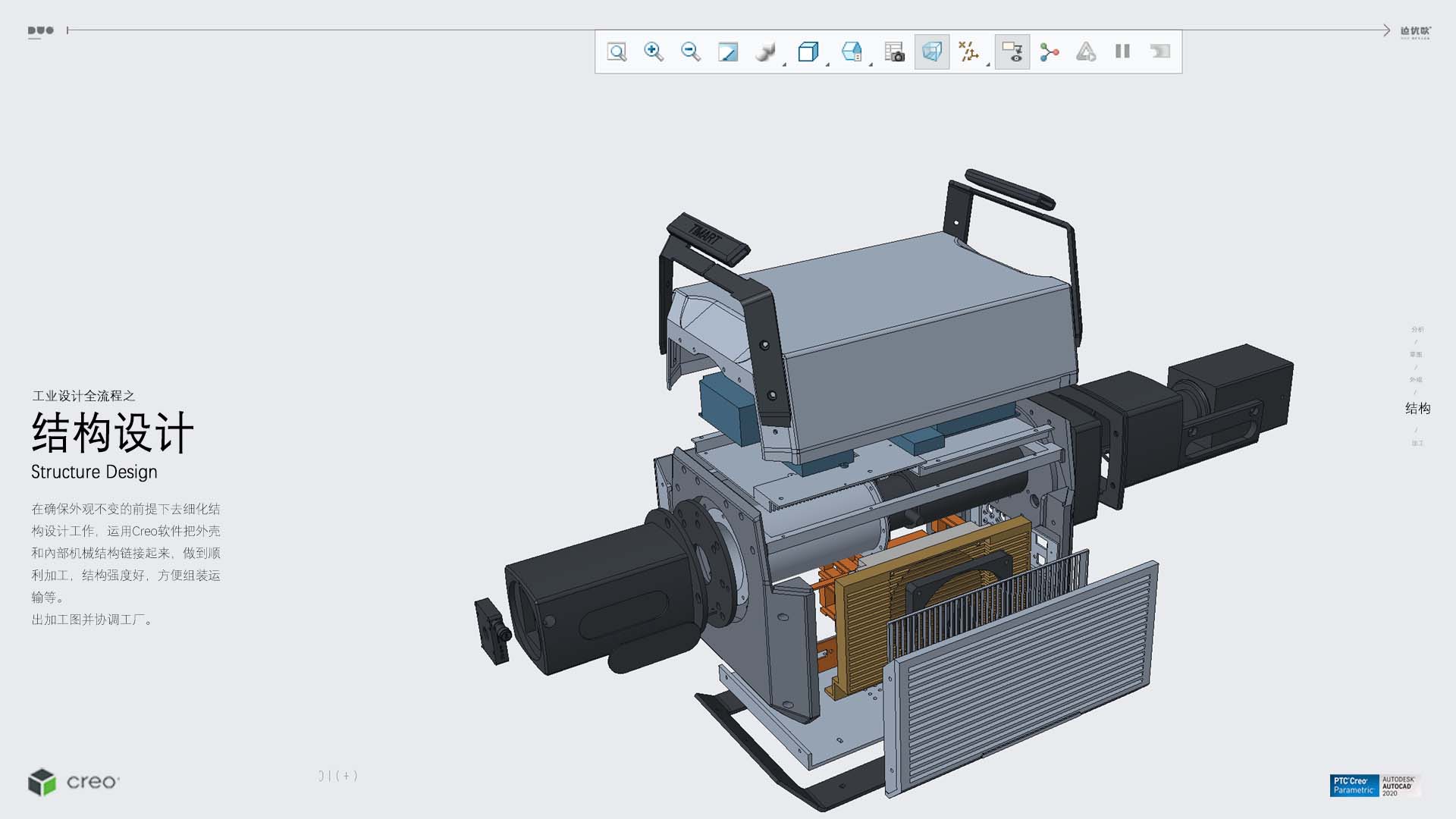
Task: Toggle the Annotation display eye button
Action: click(1012, 52)
